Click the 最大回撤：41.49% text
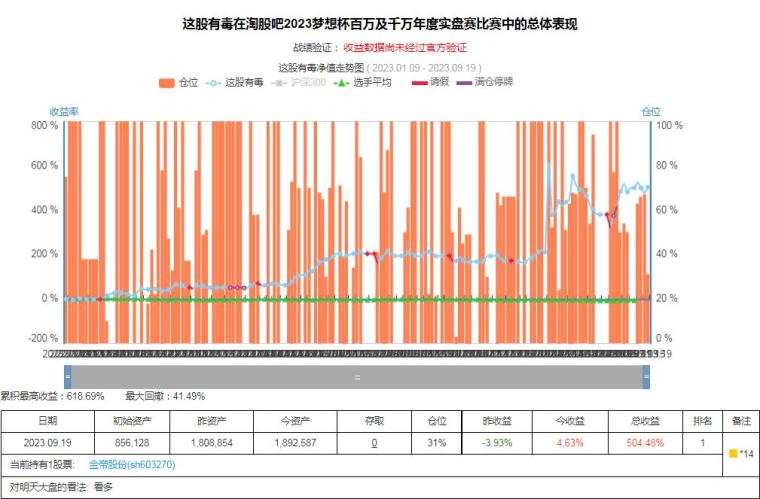The height and width of the screenshot is (499, 760). tap(165, 396)
